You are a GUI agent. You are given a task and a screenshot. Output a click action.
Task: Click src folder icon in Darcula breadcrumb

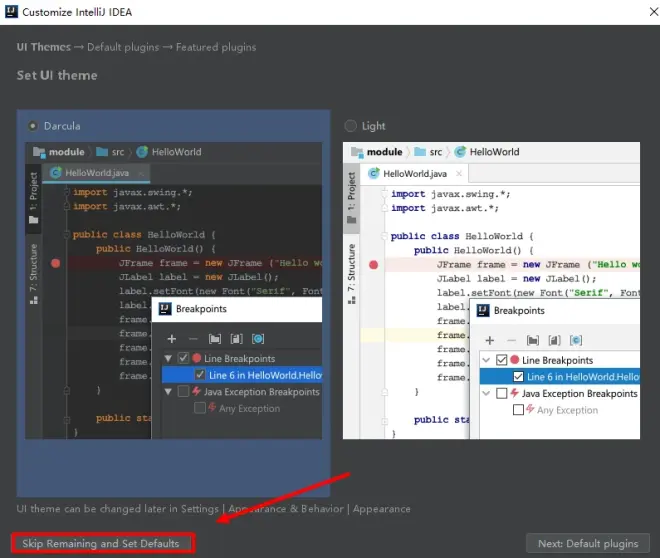pyautogui.click(x=102, y=151)
